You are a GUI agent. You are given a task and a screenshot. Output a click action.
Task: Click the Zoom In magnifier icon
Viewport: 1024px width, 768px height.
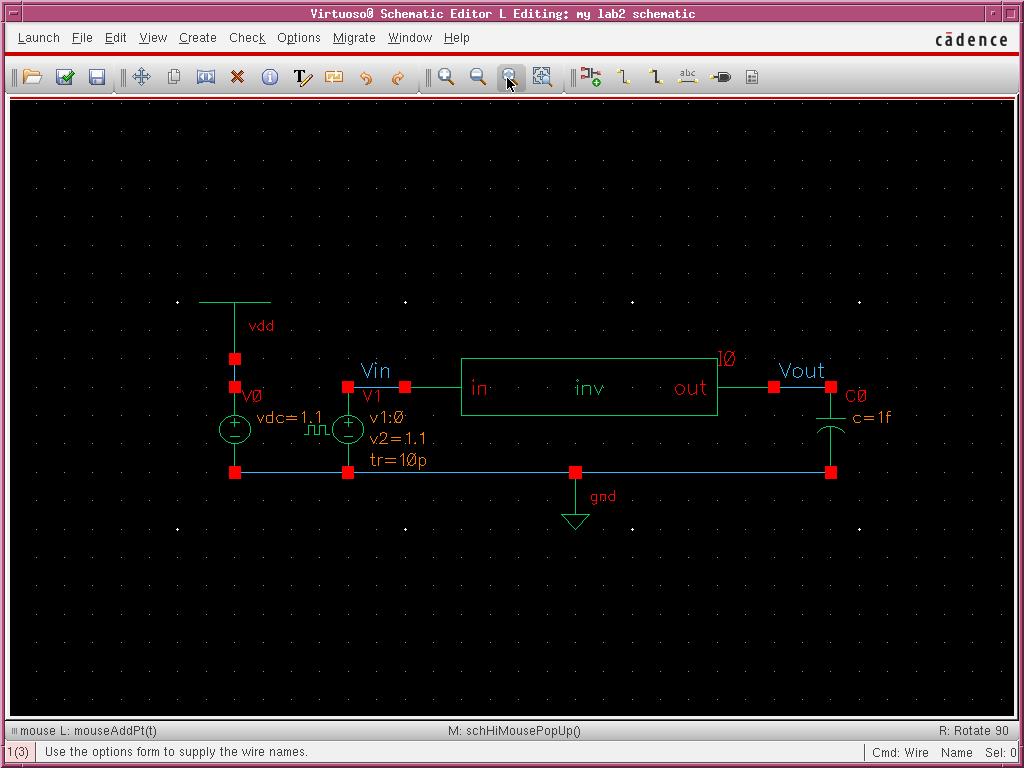[447, 77]
